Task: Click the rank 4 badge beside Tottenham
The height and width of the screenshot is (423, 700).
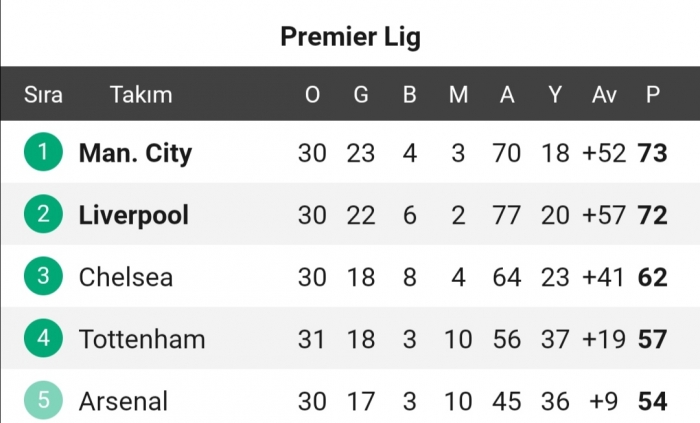Action: (43, 339)
